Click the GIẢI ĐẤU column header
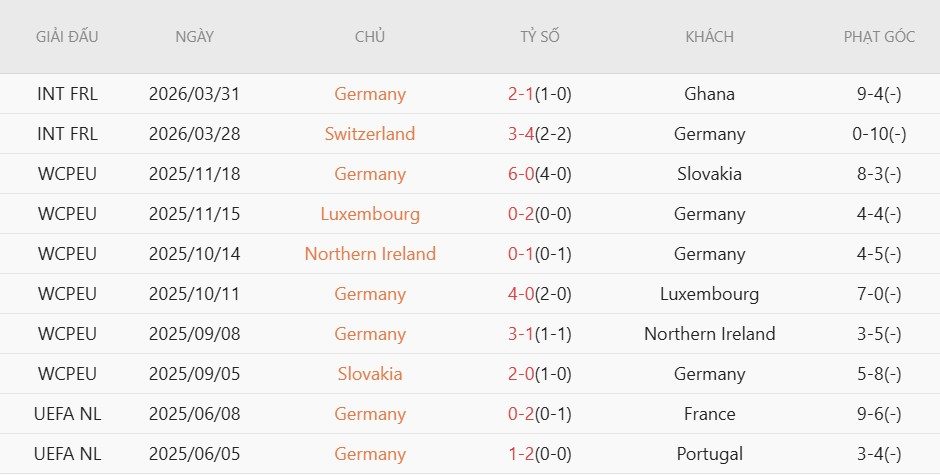 67,37
